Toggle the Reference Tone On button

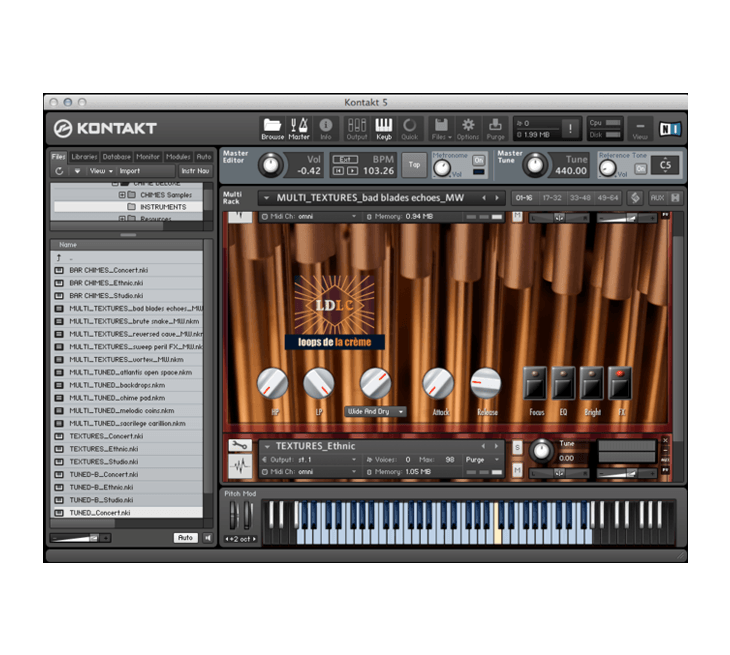pyautogui.click(x=641, y=169)
